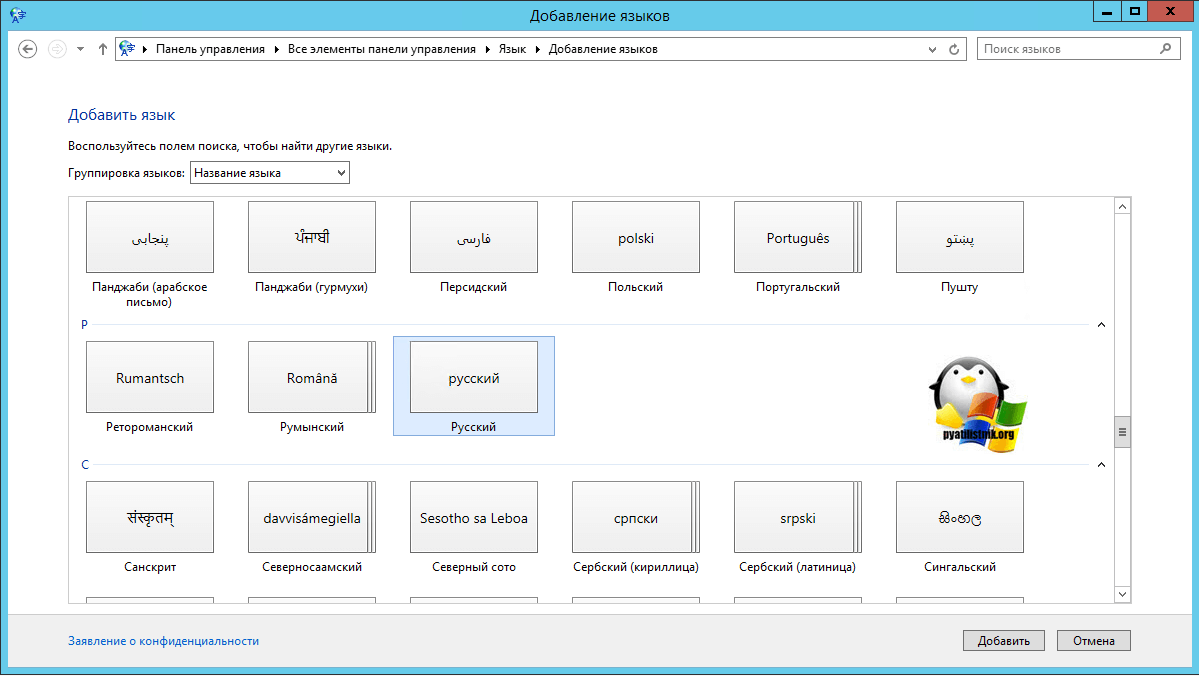The width and height of the screenshot is (1199, 676).
Task: Choose the Română language tile
Action: coord(311,378)
